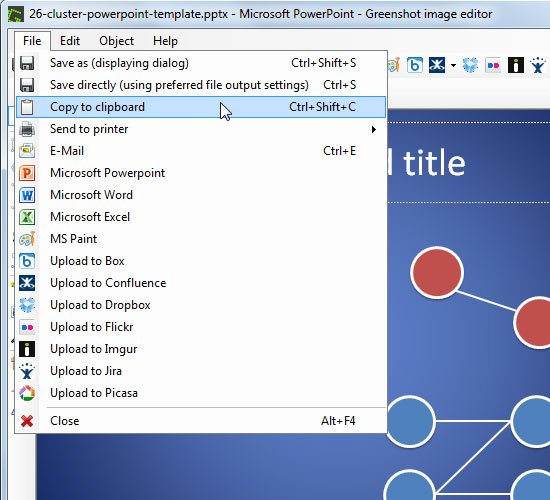Image resolution: width=550 pixels, height=500 pixels.
Task: Open the dropdown arrow beside Confluence toolbar icon
Action: [453, 66]
